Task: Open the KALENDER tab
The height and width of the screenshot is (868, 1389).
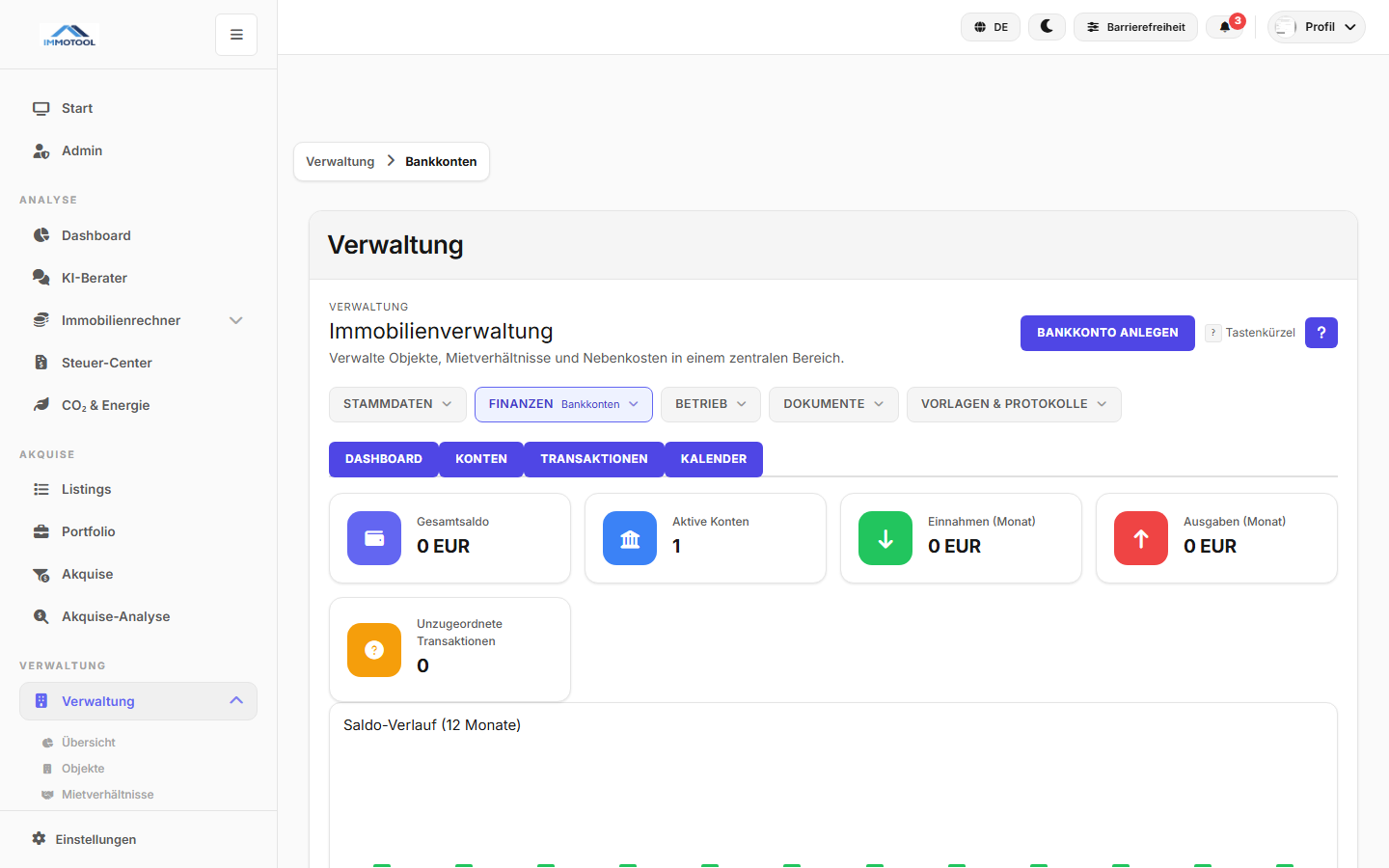Action: click(x=714, y=459)
